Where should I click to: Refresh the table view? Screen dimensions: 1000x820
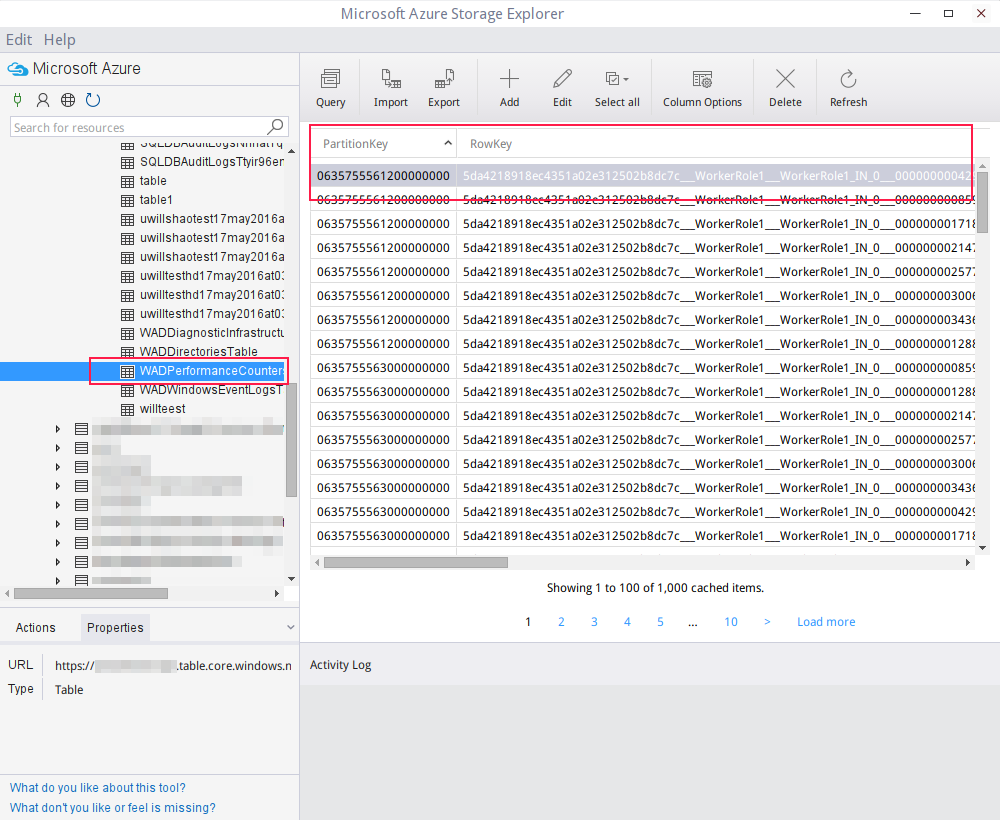tap(848, 87)
